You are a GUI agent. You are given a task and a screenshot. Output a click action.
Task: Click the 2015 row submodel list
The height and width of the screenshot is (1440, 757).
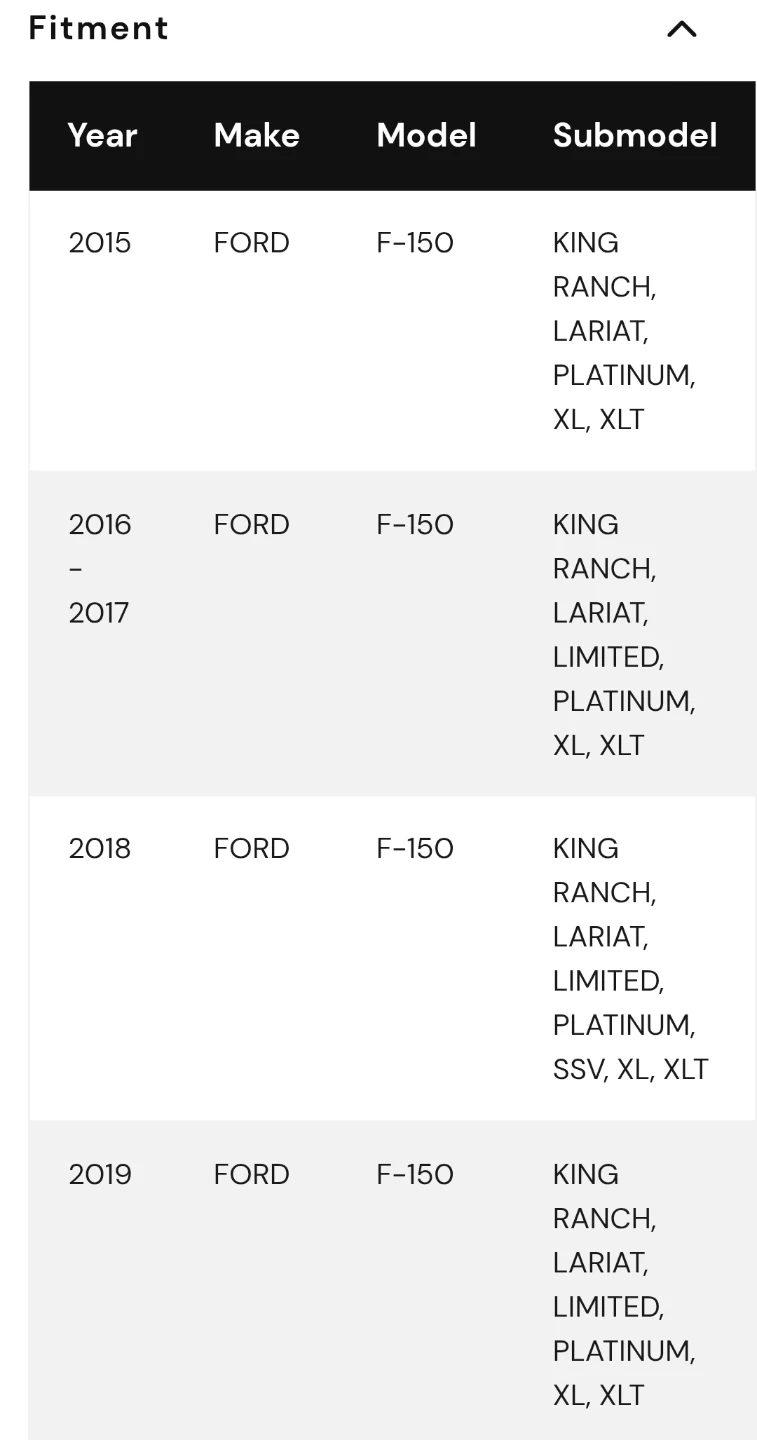coord(623,331)
